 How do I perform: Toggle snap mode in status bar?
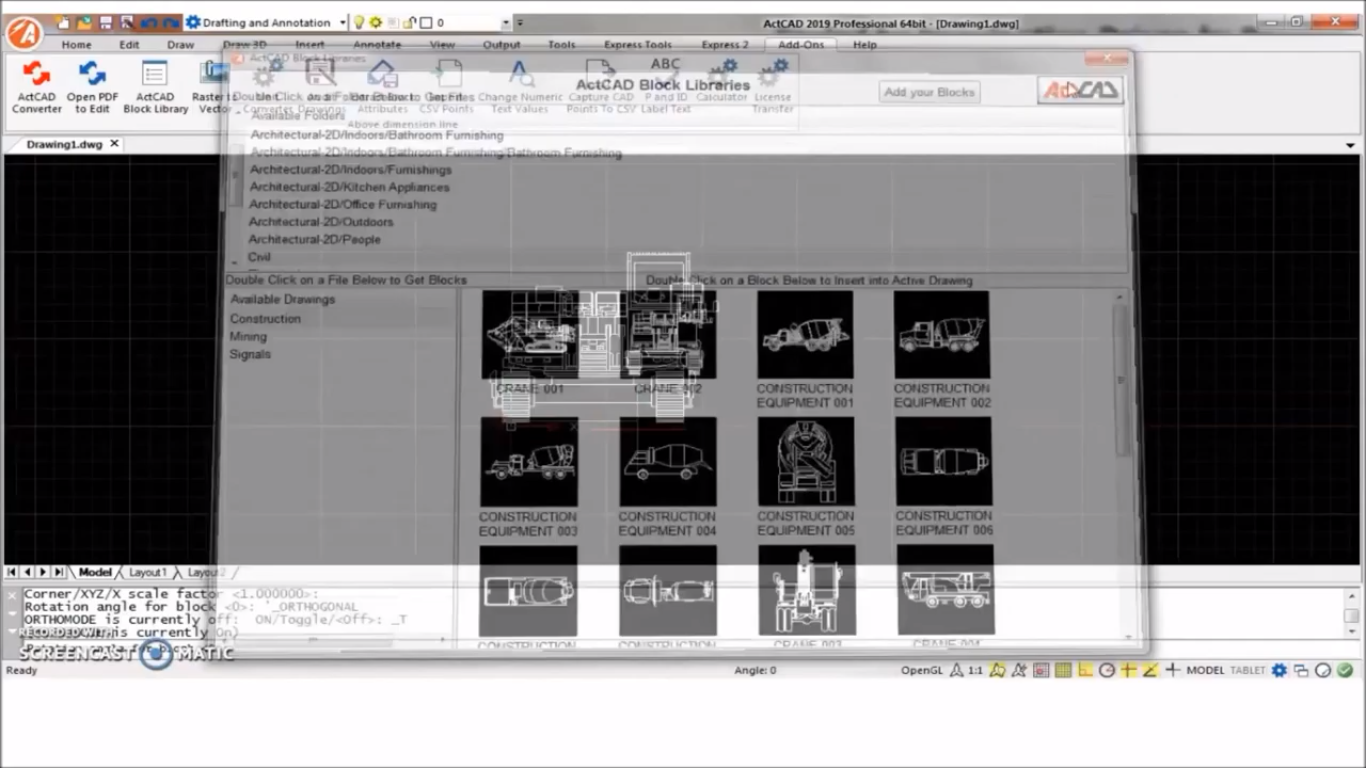coord(1041,670)
